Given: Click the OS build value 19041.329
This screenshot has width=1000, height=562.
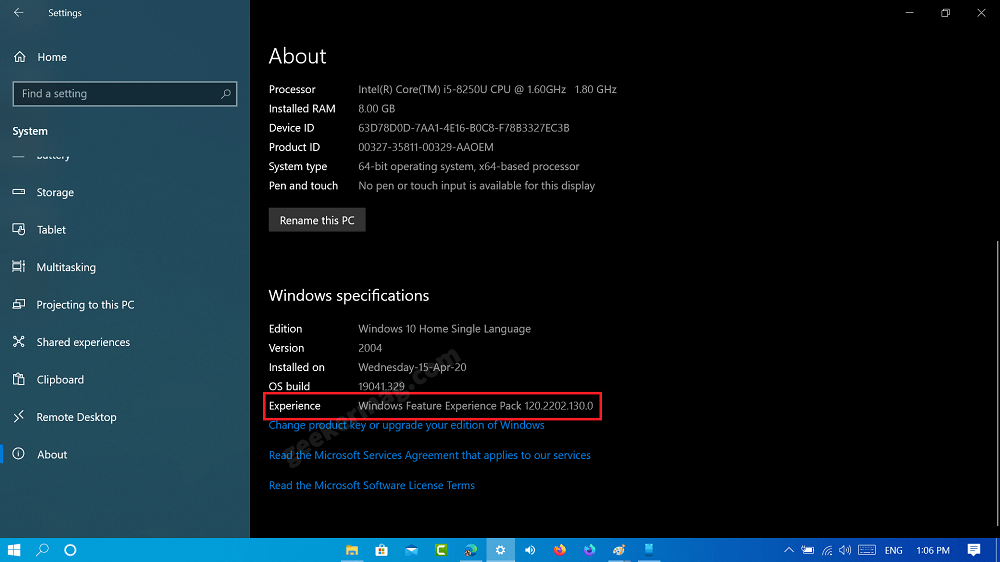Looking at the screenshot, I should tap(381, 386).
